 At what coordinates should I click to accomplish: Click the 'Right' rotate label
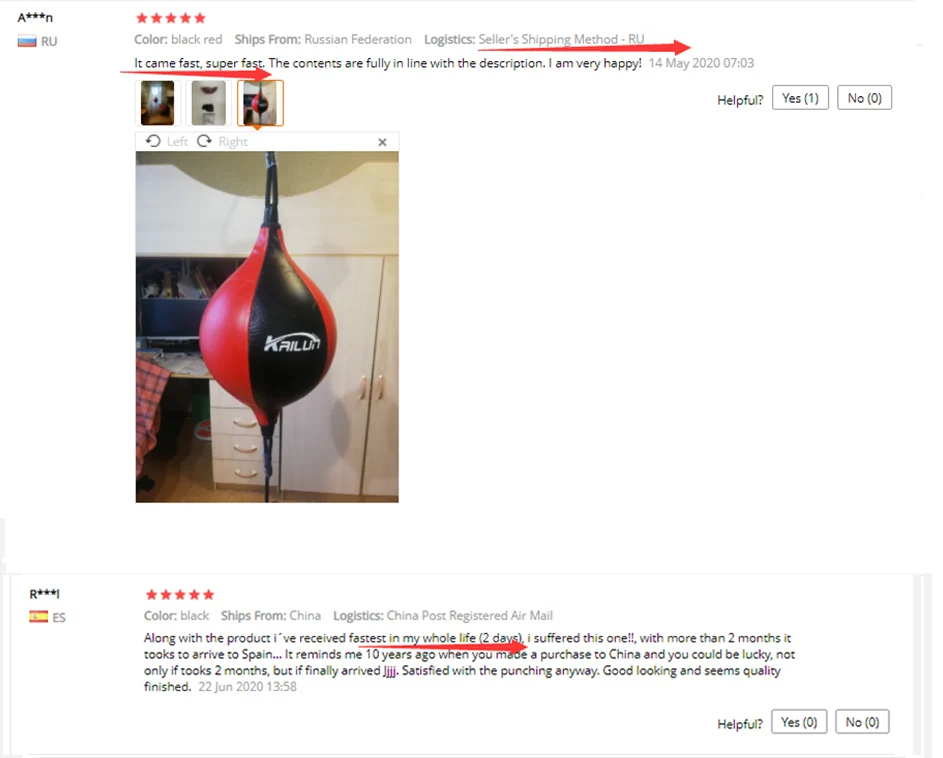pos(233,141)
